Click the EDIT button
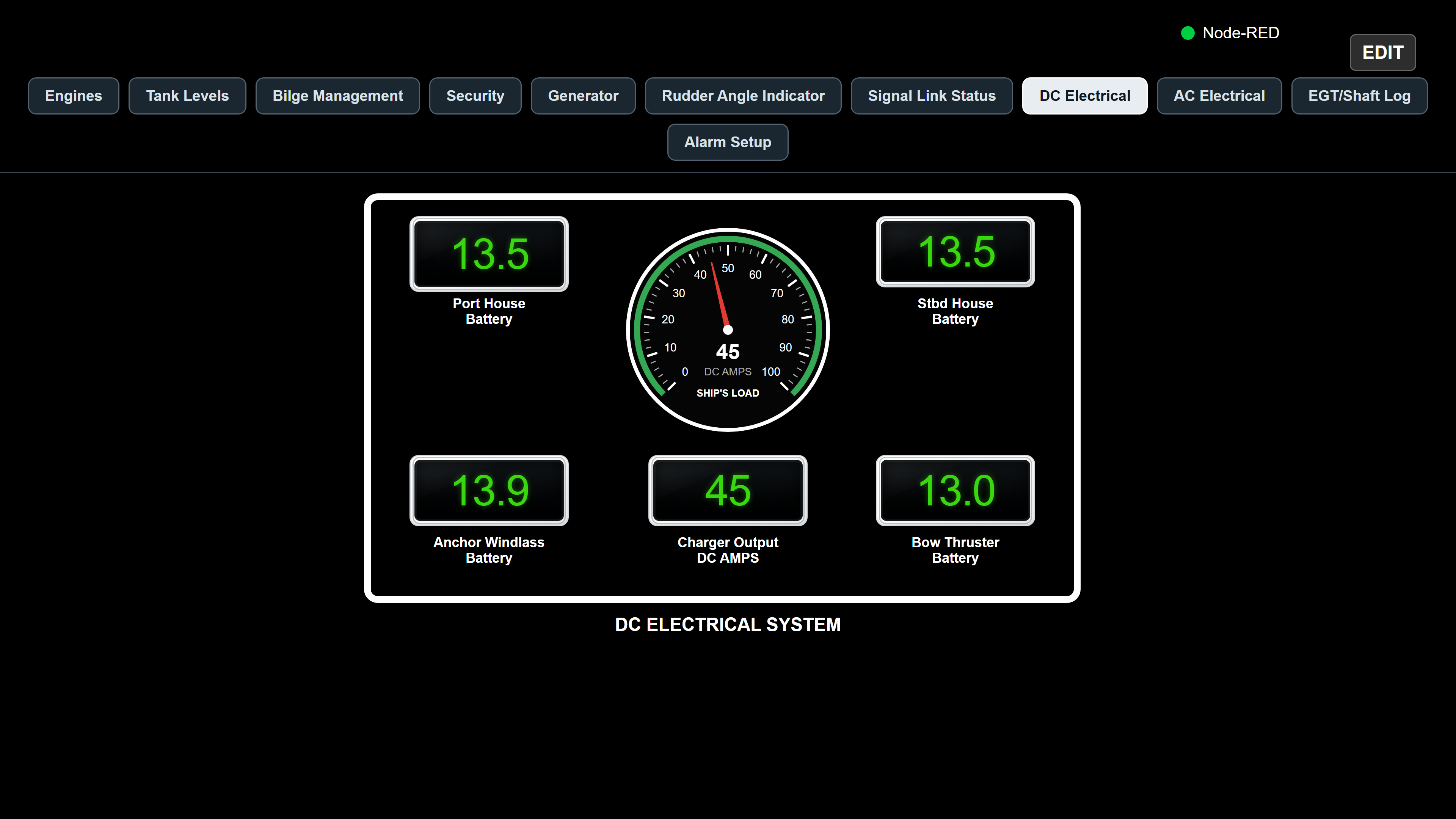Viewport: 1456px width, 819px height. 1382,53
